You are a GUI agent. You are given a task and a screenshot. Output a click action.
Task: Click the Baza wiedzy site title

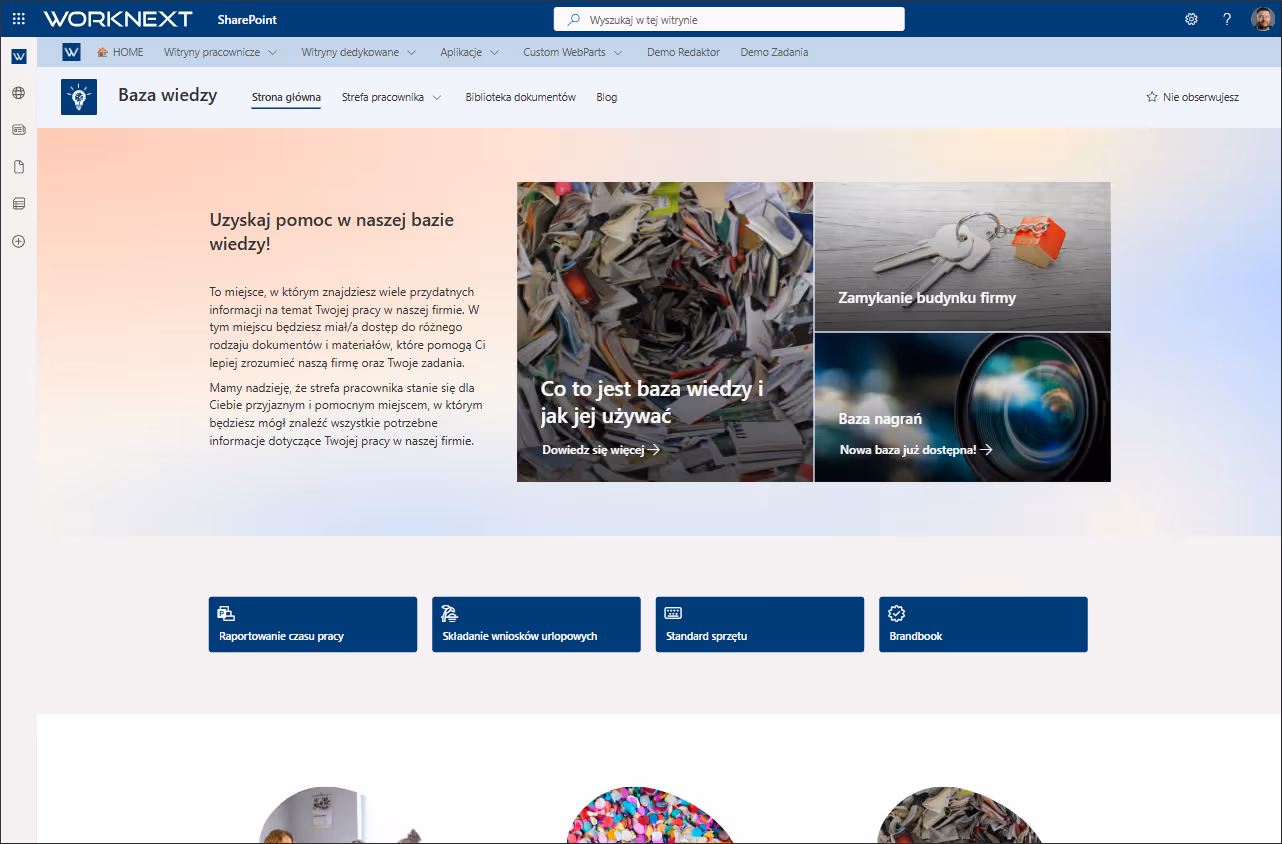click(x=167, y=96)
